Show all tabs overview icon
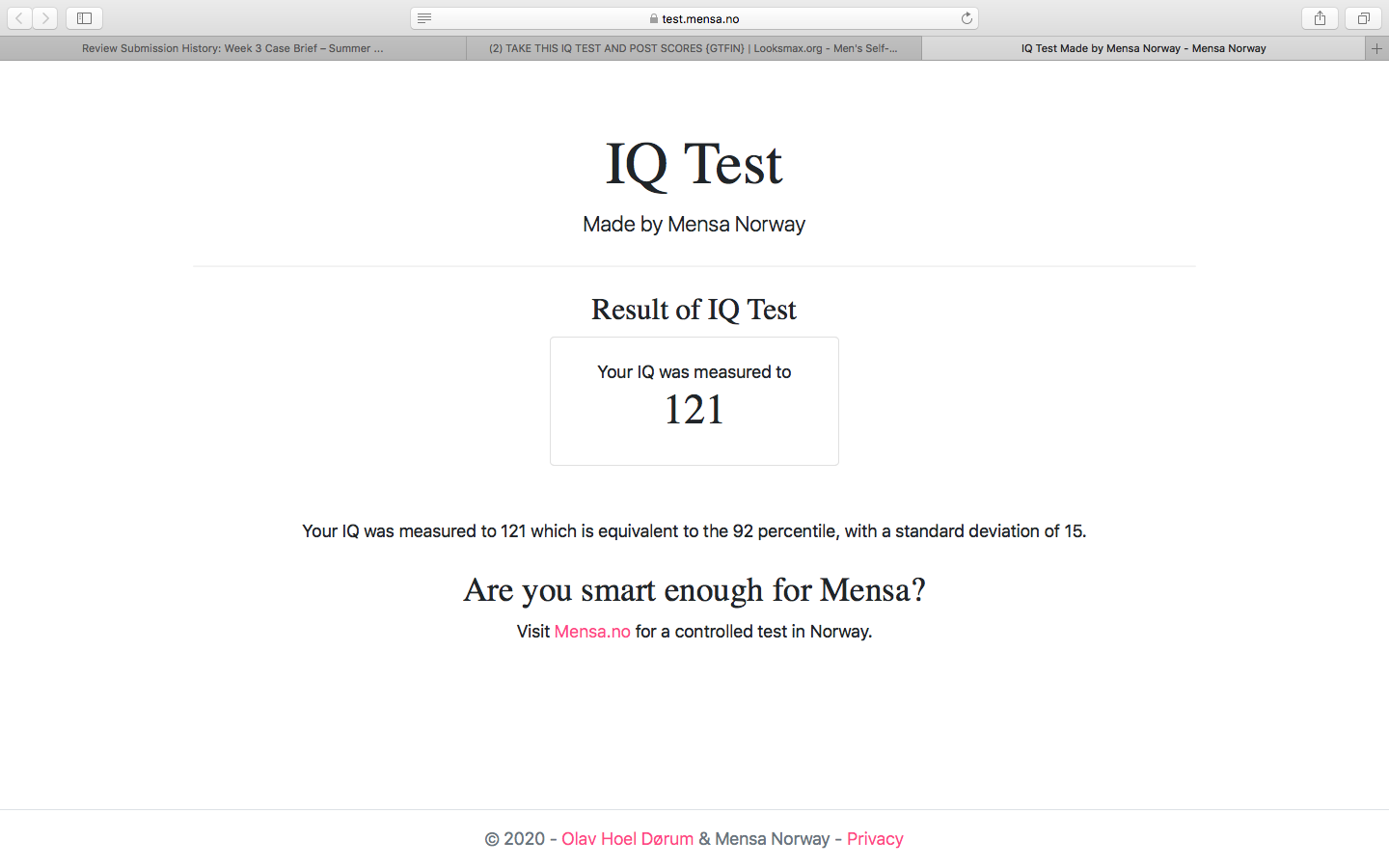The width and height of the screenshot is (1389, 868). click(x=1363, y=18)
